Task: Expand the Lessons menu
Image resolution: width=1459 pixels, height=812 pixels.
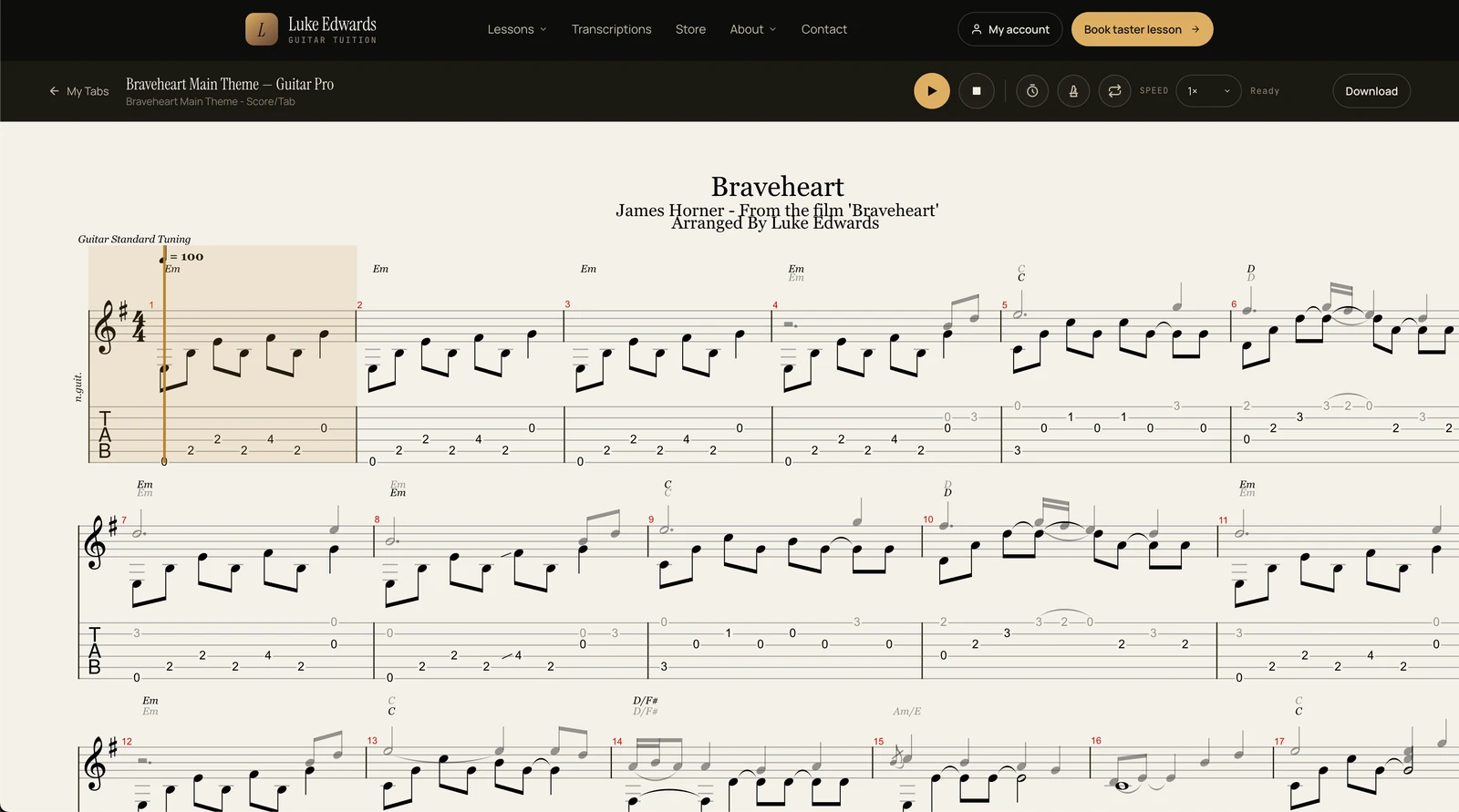Action: (x=517, y=29)
